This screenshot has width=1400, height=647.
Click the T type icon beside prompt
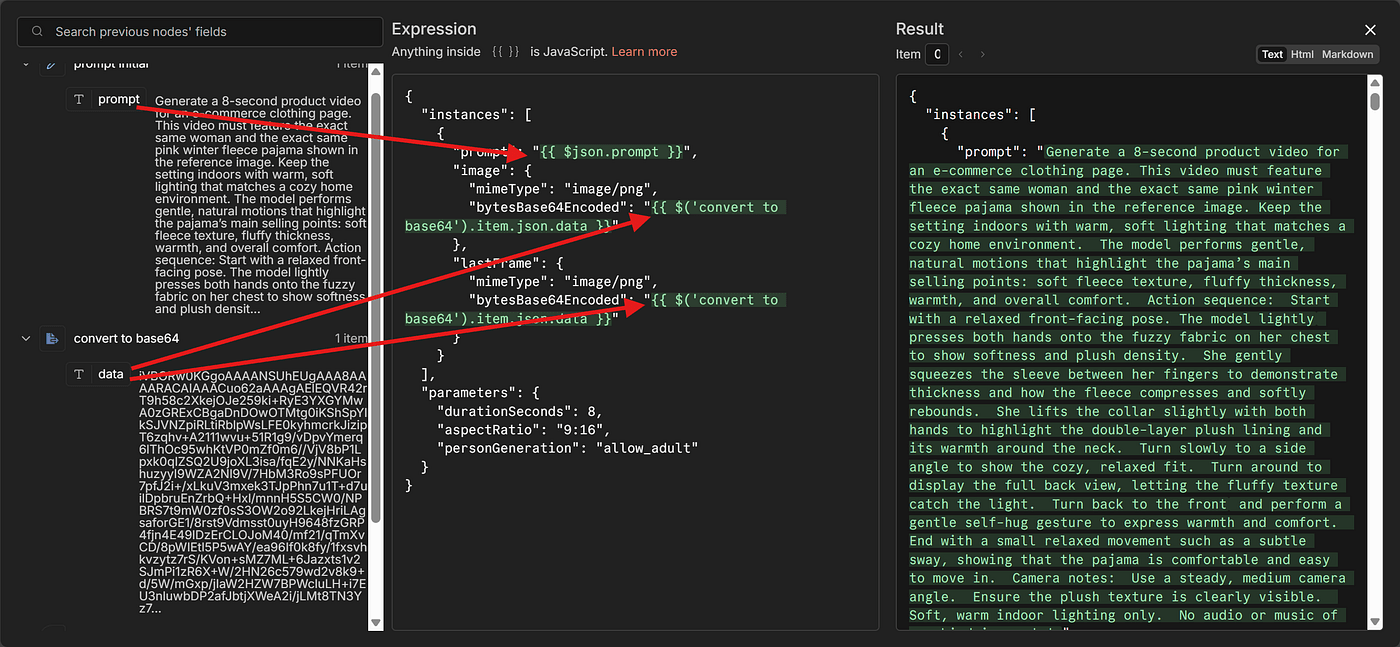click(x=80, y=100)
